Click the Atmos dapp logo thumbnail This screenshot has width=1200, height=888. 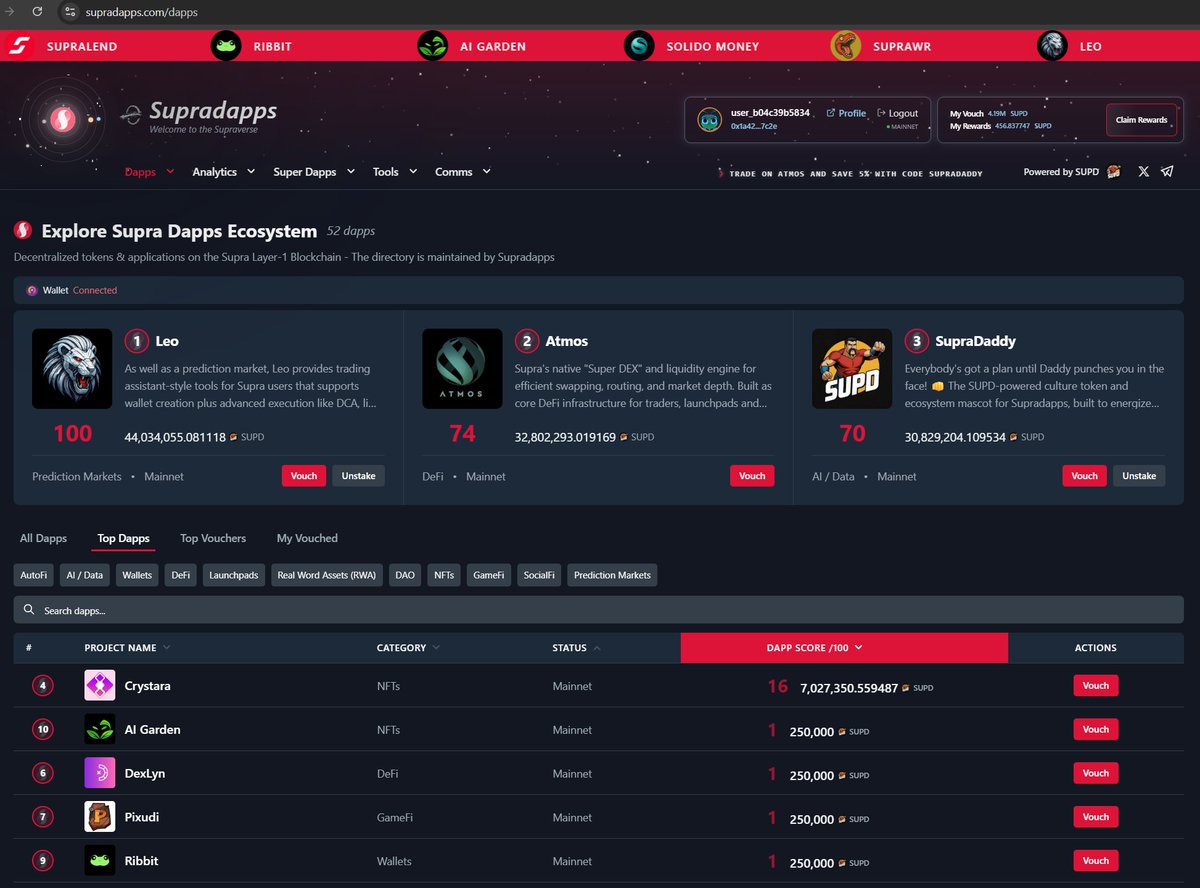point(462,369)
